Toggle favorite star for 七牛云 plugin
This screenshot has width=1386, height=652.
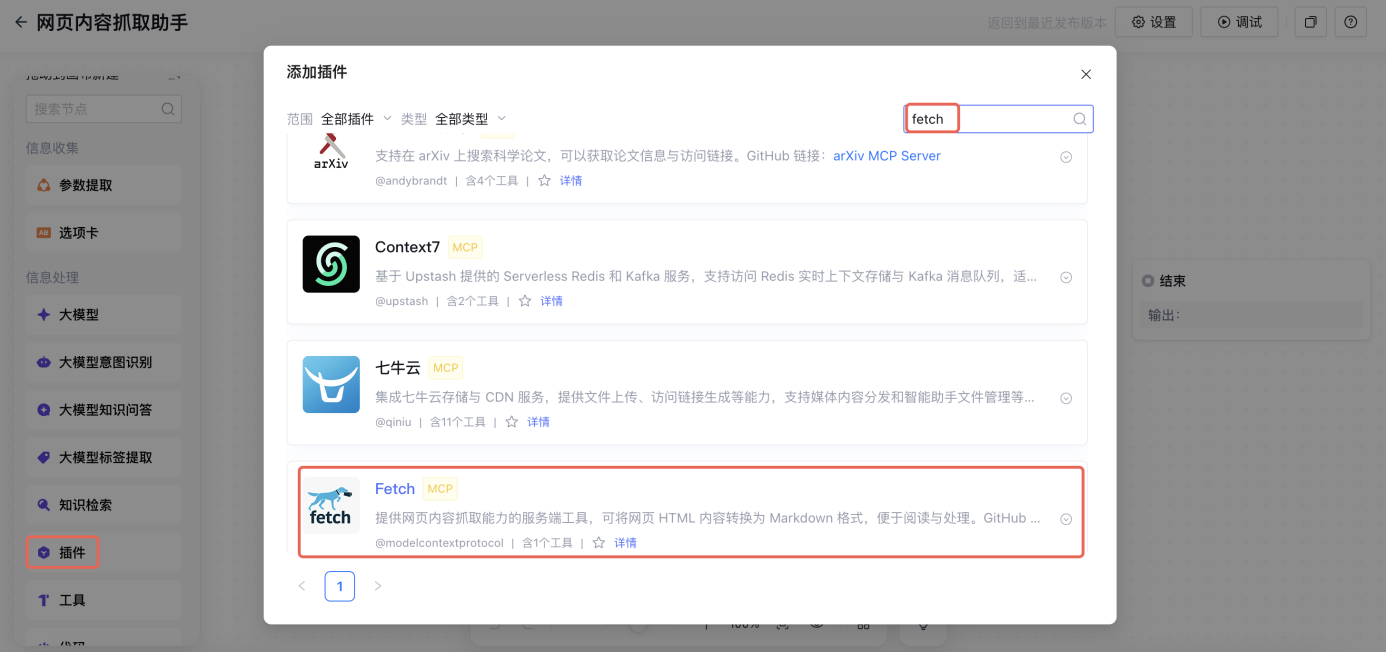[512, 422]
